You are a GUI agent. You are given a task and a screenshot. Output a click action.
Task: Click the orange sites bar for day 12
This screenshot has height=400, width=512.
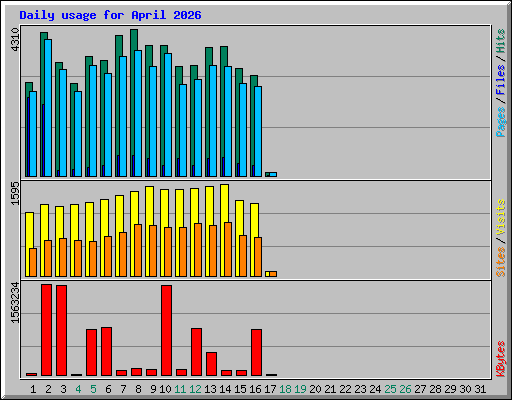198,250
